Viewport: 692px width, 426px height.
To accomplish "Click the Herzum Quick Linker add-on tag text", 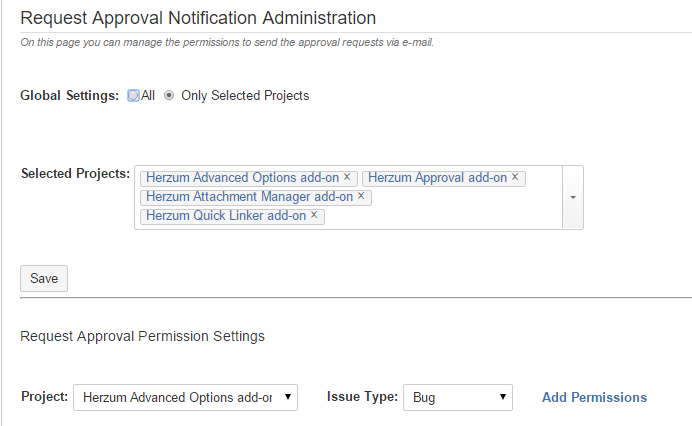I will coord(226,215).
